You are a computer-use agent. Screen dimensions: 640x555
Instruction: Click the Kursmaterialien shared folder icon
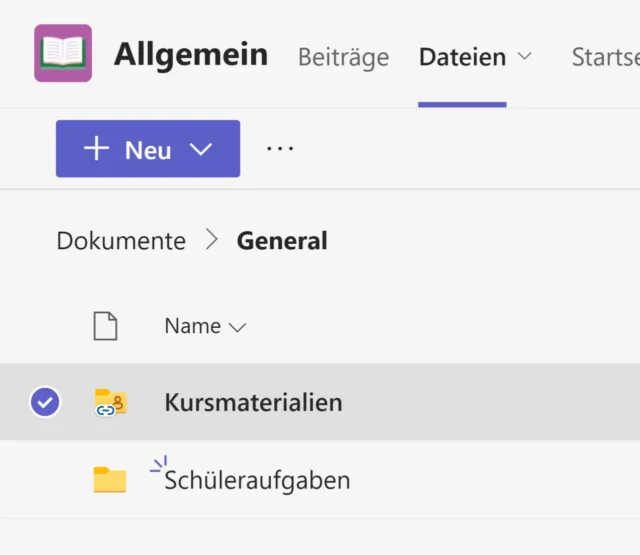pyautogui.click(x=110, y=402)
